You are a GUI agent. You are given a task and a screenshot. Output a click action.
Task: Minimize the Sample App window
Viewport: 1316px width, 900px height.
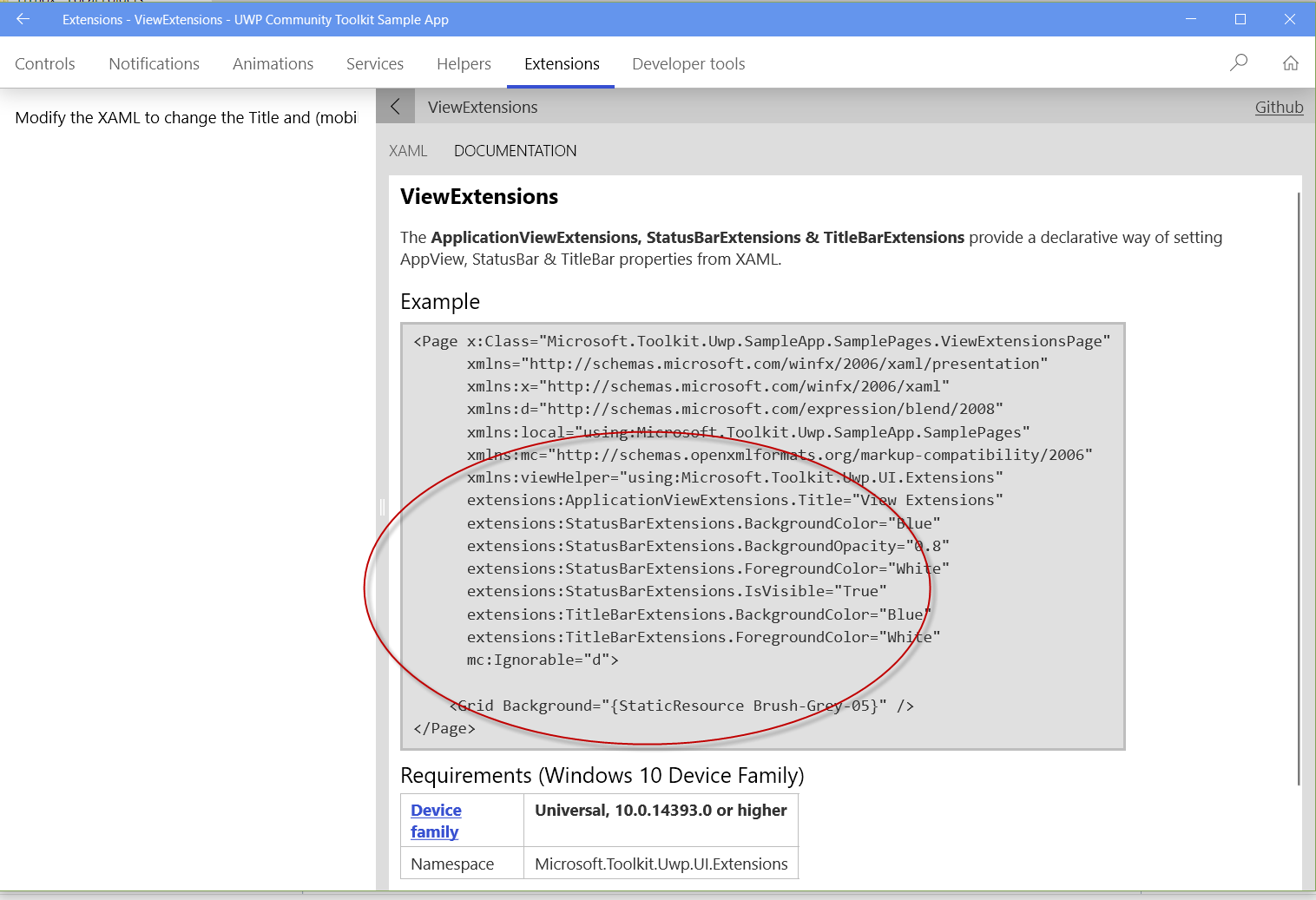[1191, 19]
